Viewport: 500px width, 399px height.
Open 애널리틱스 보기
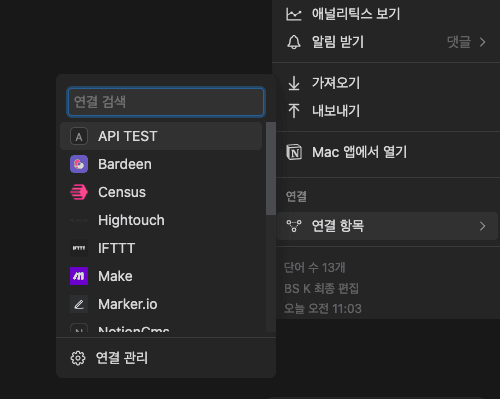387,14
